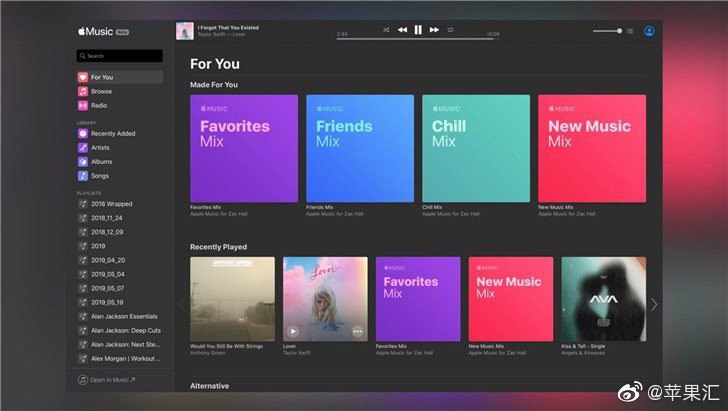
Task: Click the Albums icon in sidebar
Action: pyautogui.click(x=83, y=162)
